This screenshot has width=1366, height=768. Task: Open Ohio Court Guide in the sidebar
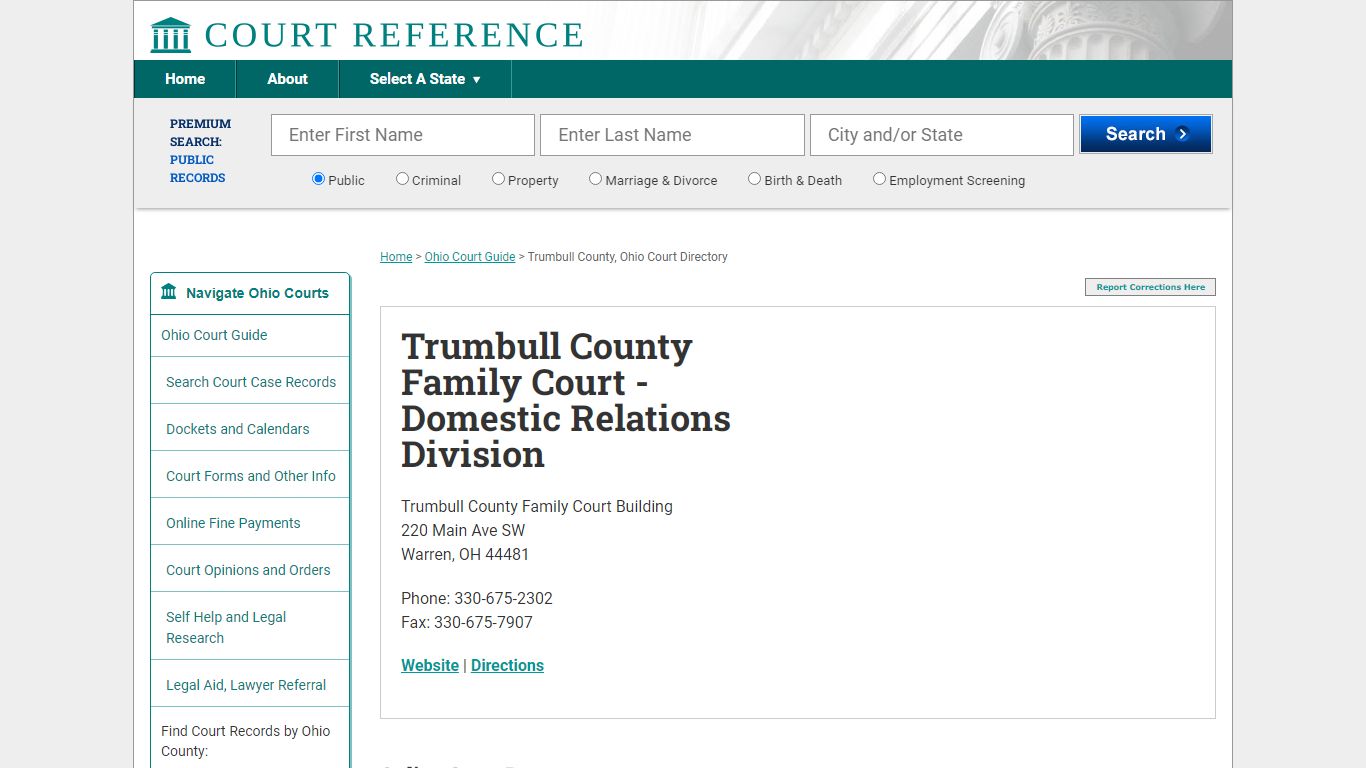coord(214,335)
